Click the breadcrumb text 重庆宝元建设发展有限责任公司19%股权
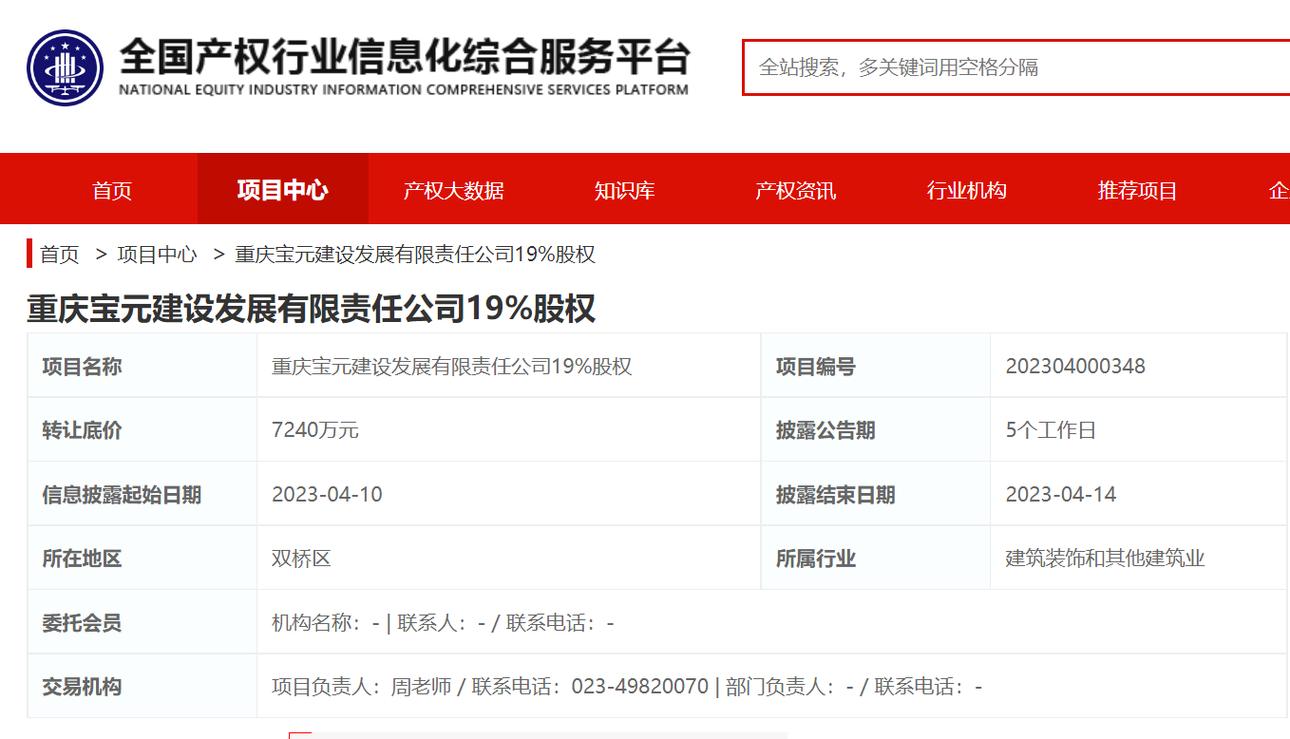The height and width of the screenshot is (739, 1290). point(415,254)
